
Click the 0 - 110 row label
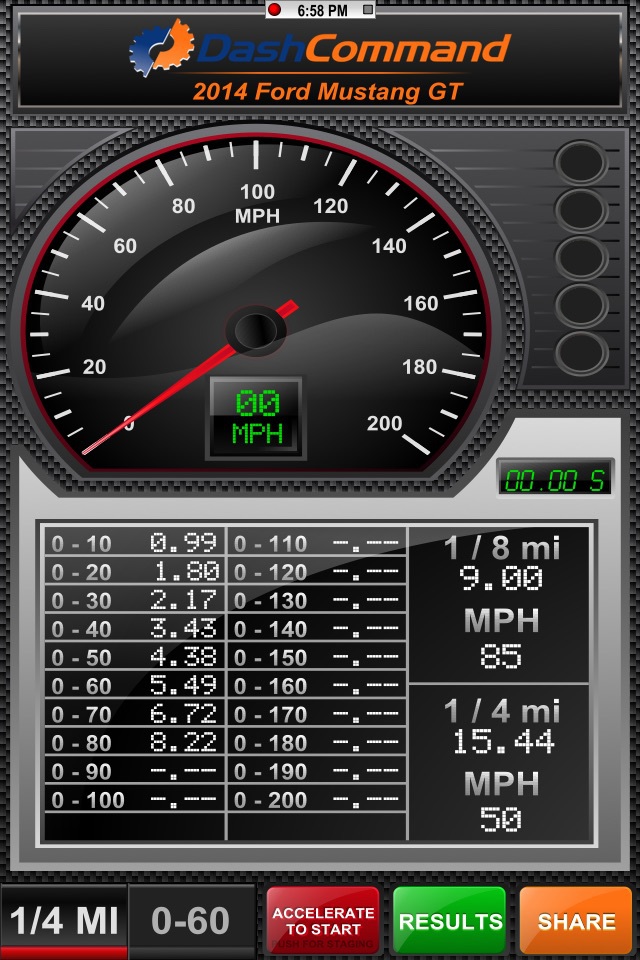click(x=270, y=544)
